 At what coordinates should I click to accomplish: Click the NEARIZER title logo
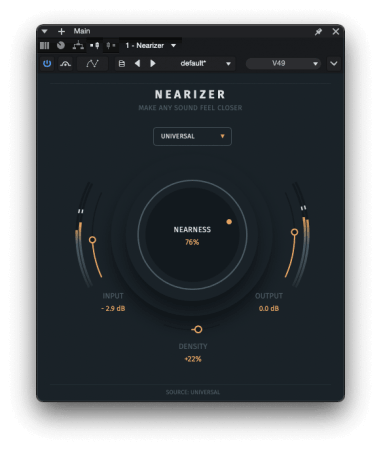click(x=190, y=95)
